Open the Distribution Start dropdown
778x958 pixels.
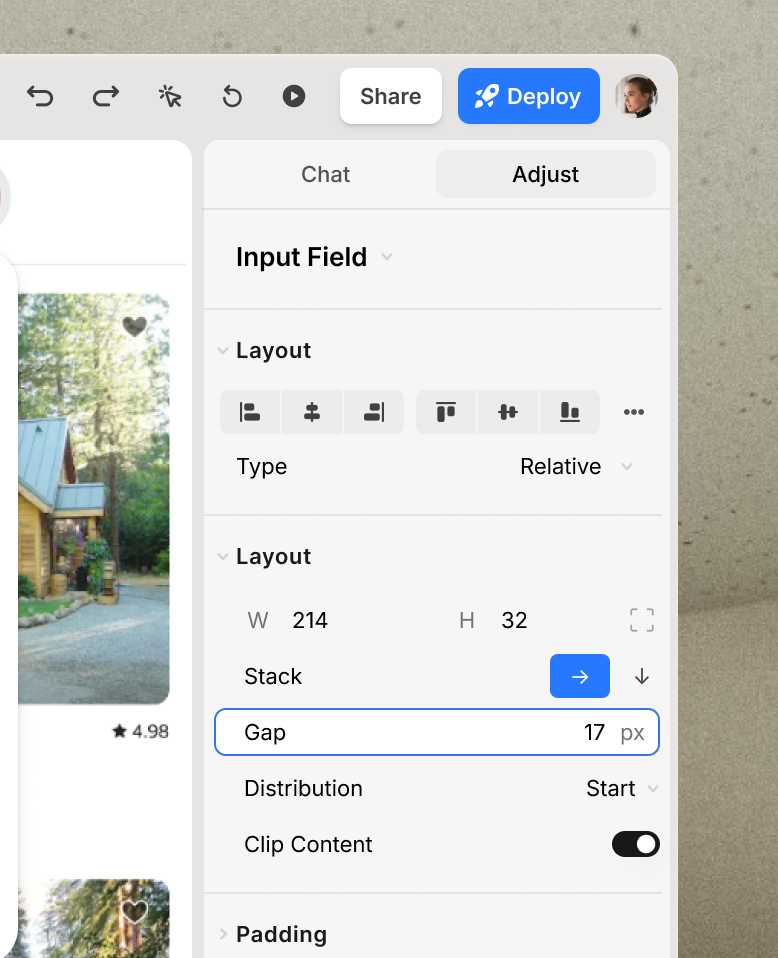(x=621, y=789)
